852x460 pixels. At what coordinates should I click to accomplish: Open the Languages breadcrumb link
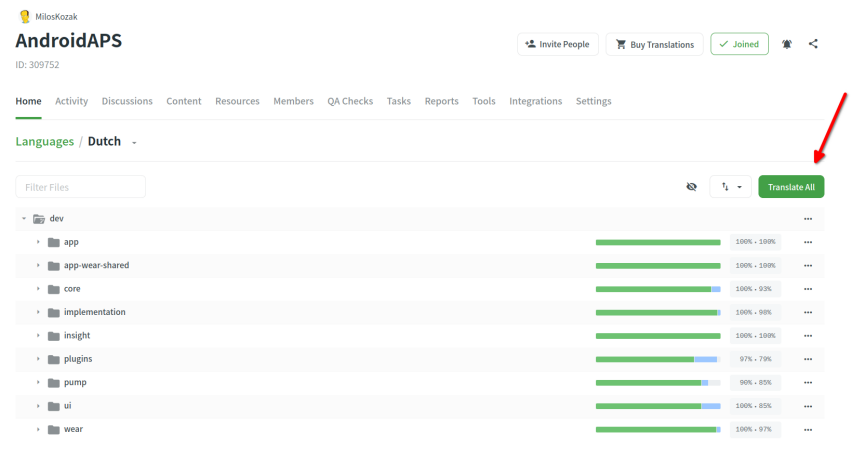45,141
